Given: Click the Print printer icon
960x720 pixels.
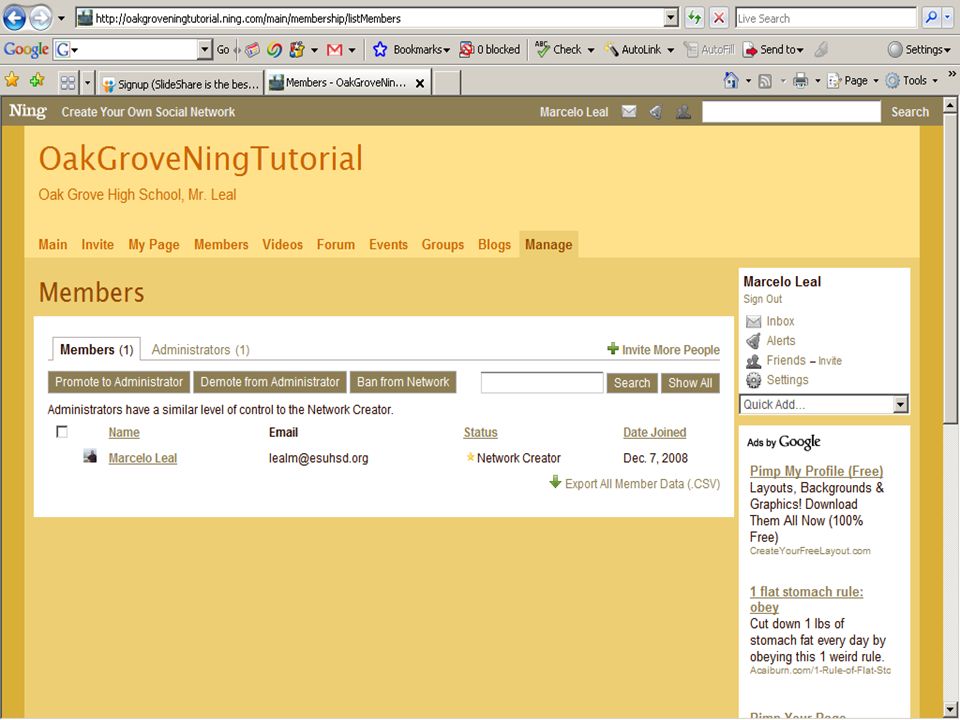Looking at the screenshot, I should click(800, 80).
